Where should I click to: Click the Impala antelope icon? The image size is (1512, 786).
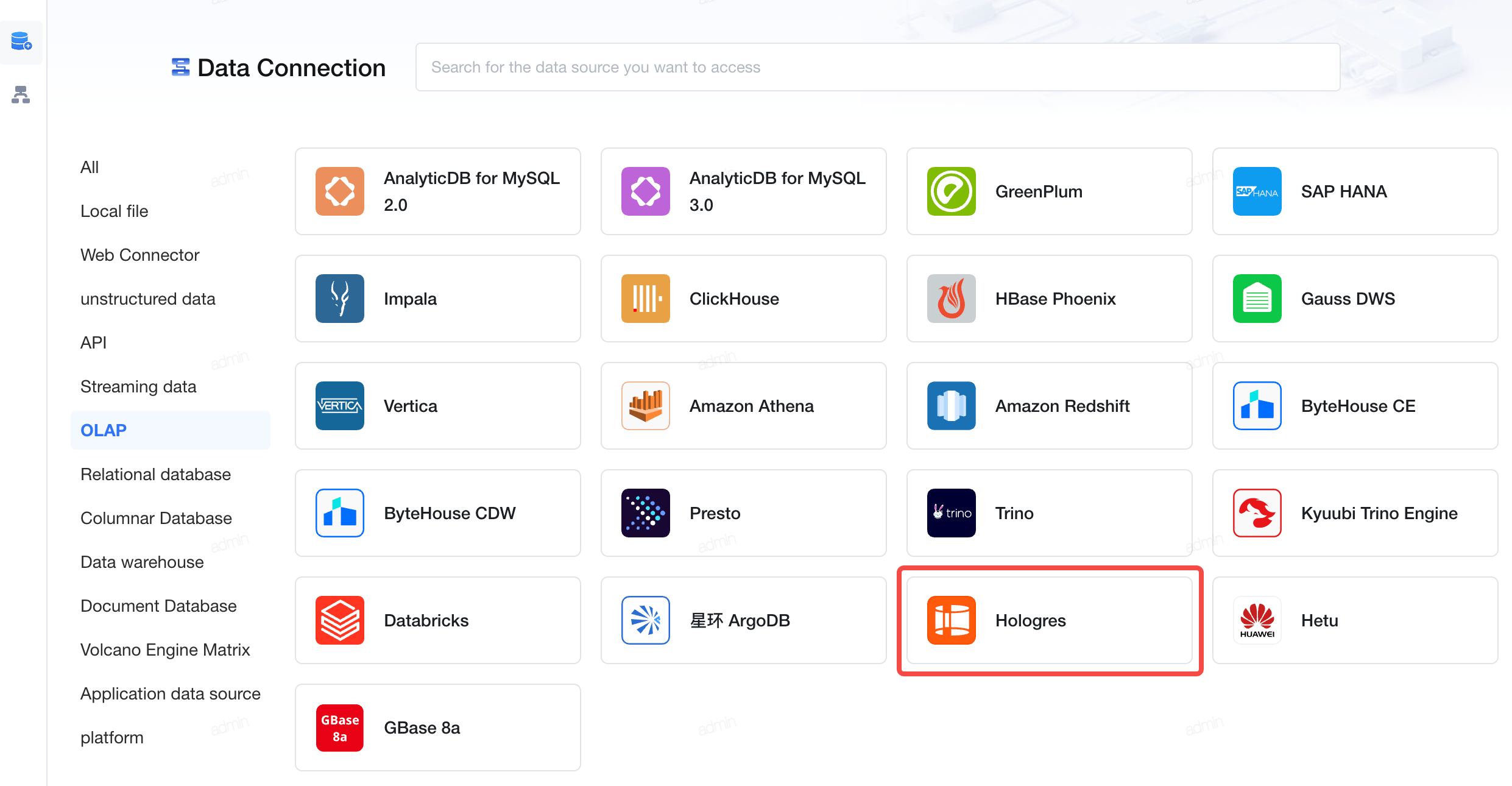click(340, 299)
